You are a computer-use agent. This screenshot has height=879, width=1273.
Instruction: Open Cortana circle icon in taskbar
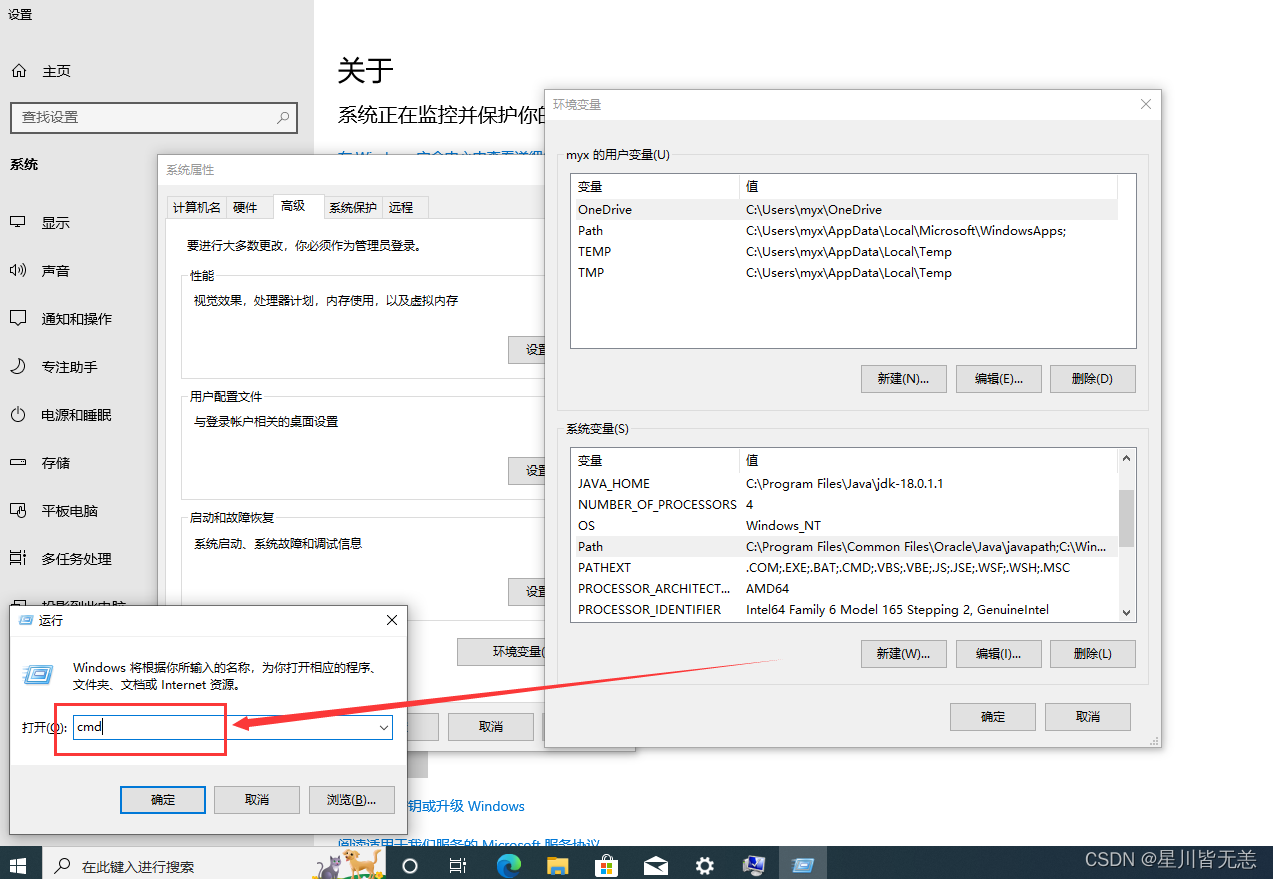(x=409, y=865)
